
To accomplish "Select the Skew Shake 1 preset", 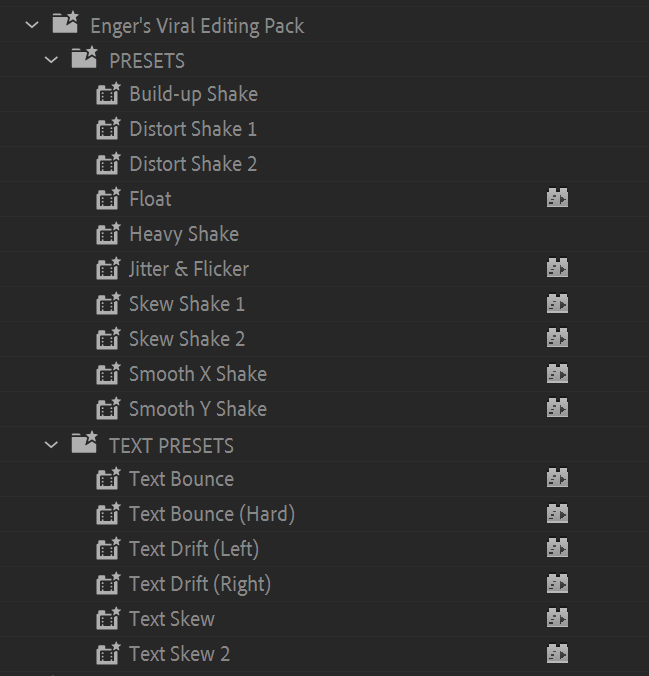I will coord(186,304).
